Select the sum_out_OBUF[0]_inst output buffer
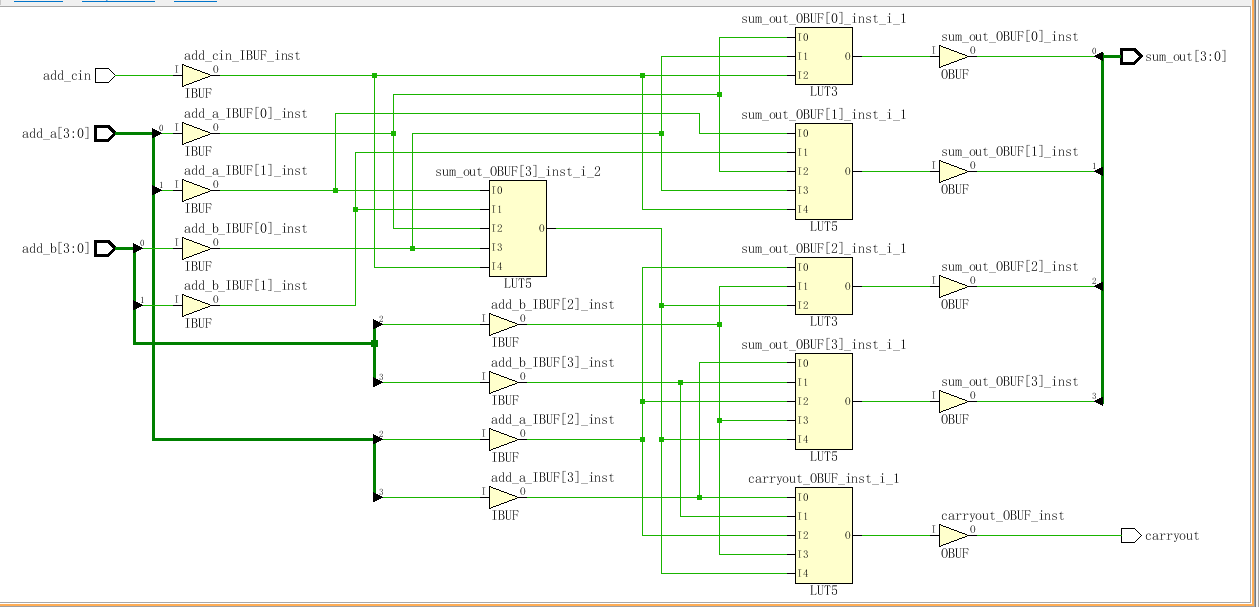The width and height of the screenshot is (1259, 607). [x=953, y=57]
